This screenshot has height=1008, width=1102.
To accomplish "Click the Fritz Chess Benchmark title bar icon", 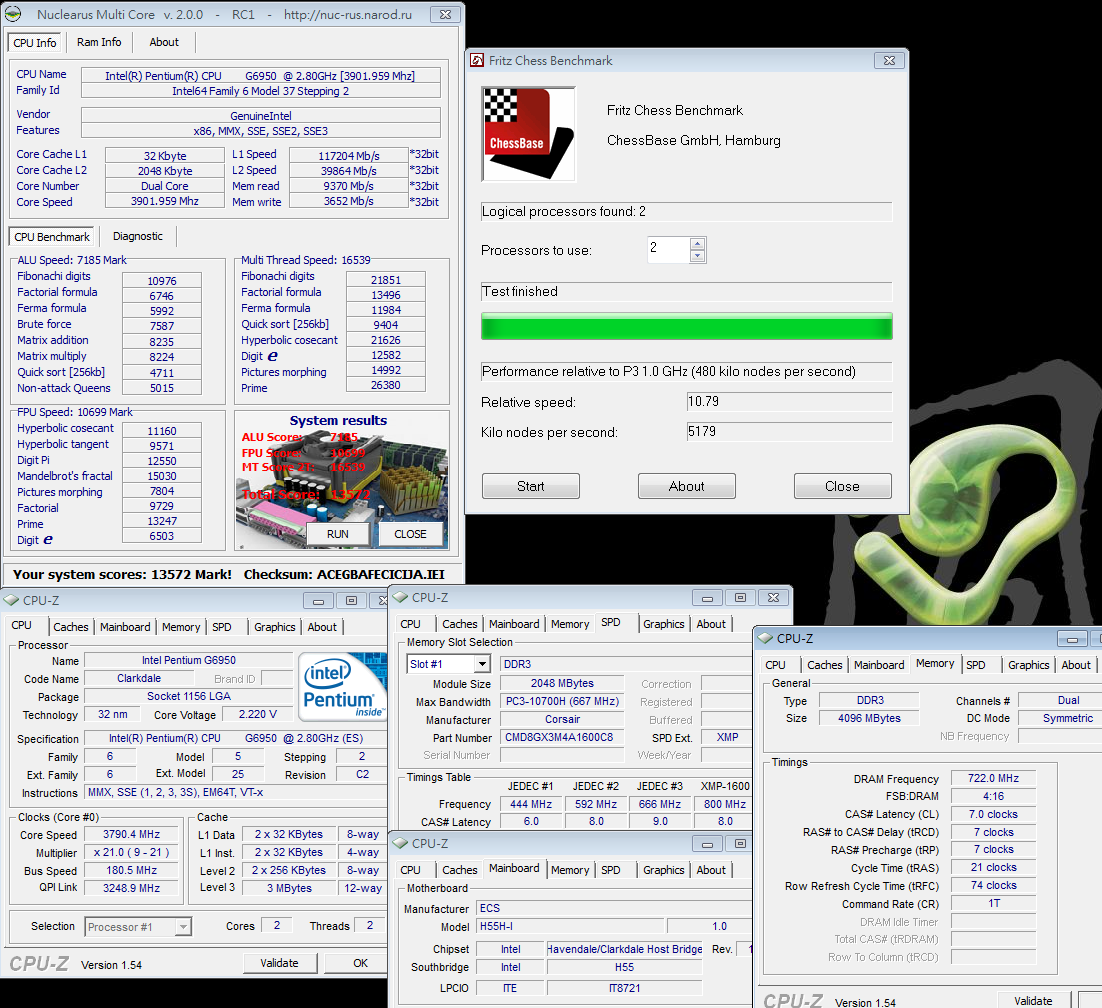I will click(x=477, y=61).
